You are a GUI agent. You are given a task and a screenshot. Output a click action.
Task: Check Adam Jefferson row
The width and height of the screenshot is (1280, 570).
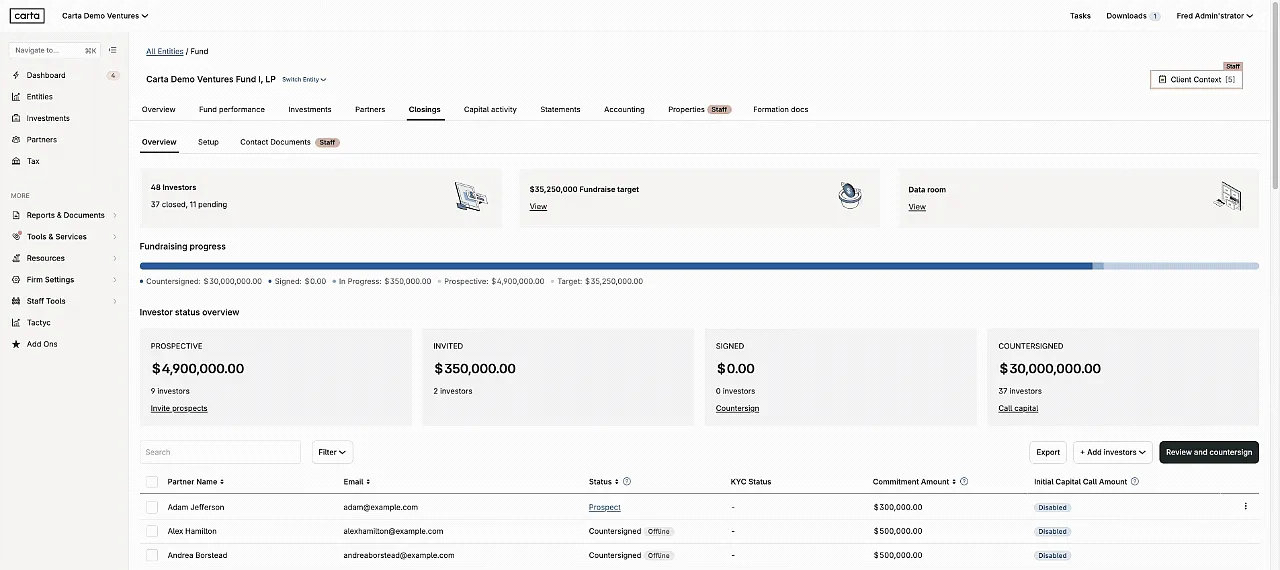click(152, 507)
